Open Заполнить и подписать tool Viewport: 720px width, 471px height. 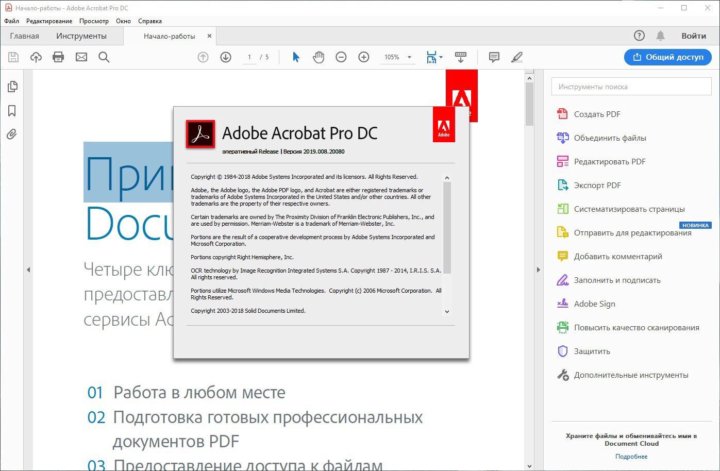click(x=608, y=280)
